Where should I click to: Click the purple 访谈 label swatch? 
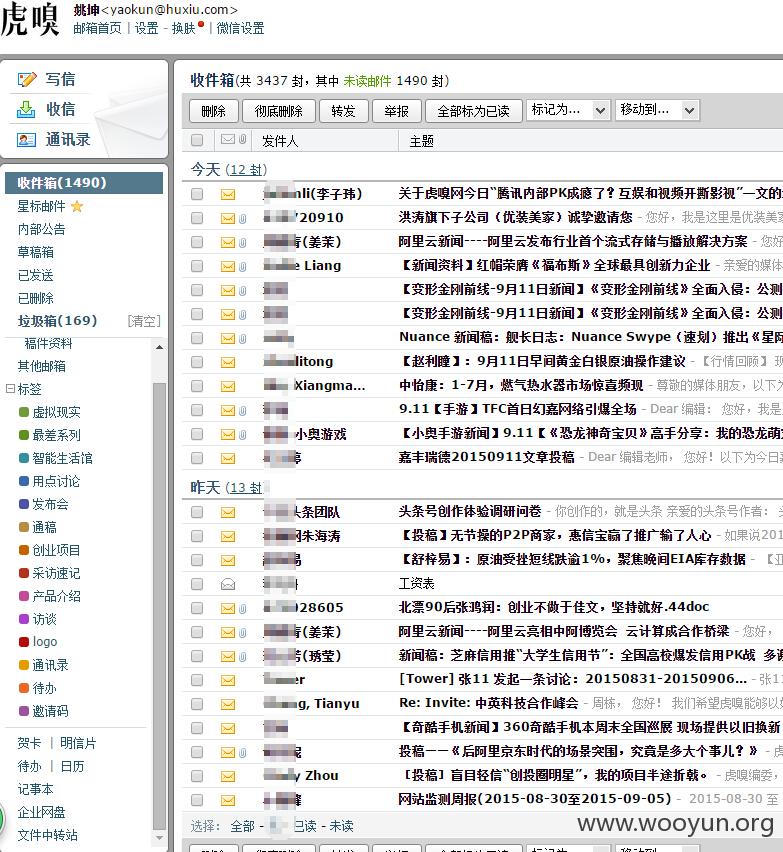24,619
